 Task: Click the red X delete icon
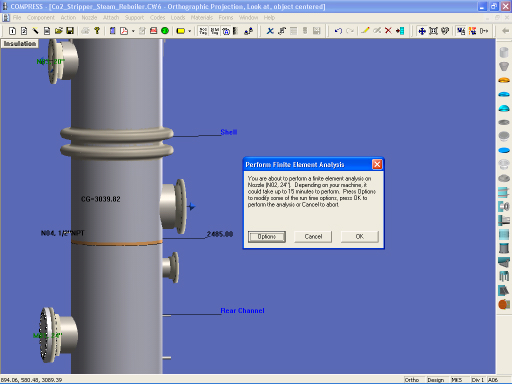pos(388,31)
